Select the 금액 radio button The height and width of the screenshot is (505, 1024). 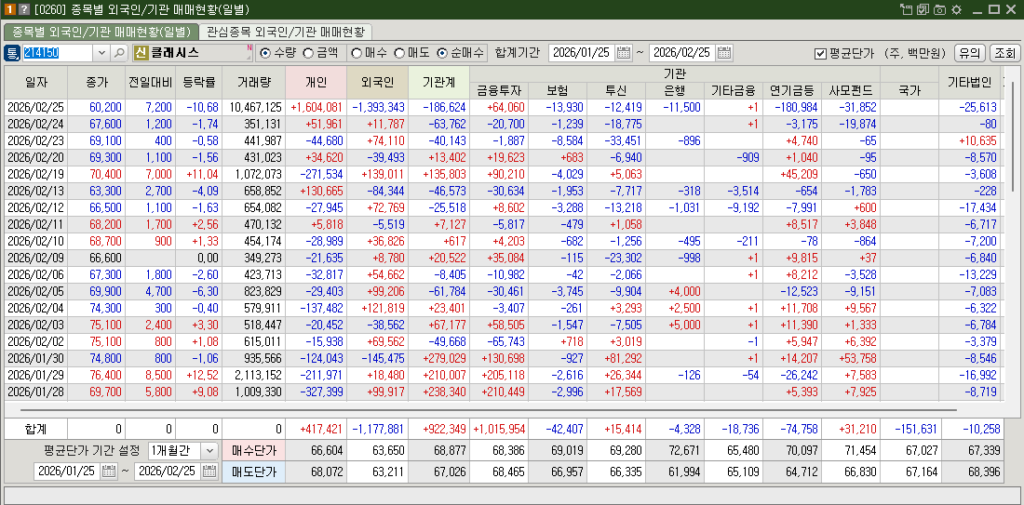307,53
